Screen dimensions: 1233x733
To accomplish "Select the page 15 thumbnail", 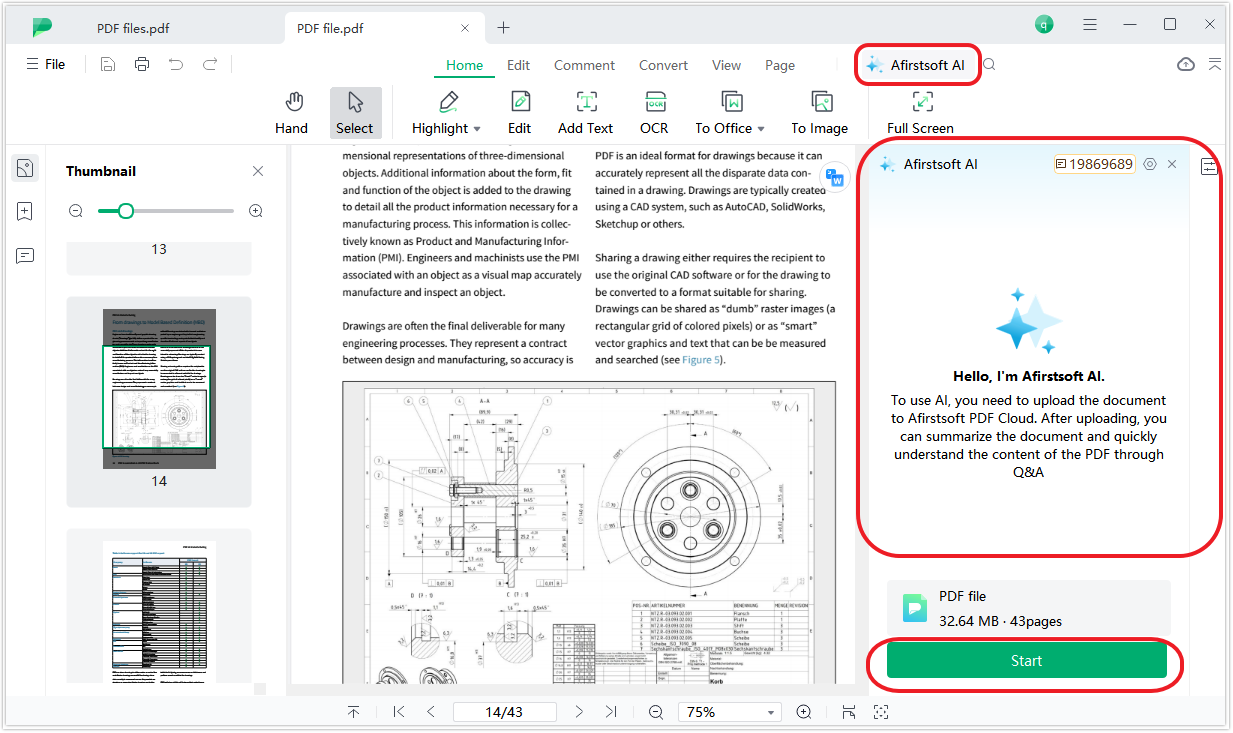I will tap(159, 612).
